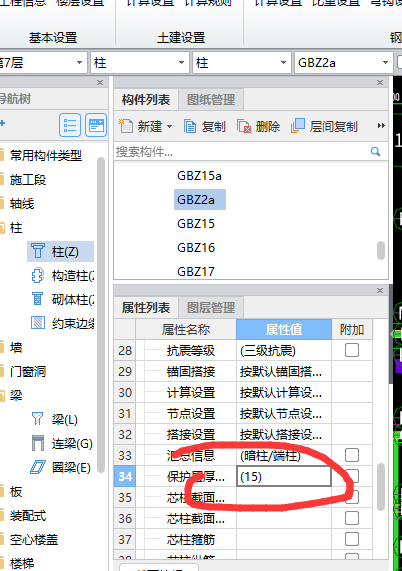Viewport: 402px width, 571px height.
Task: Switch to 构件列表 tab
Action: pos(146,99)
